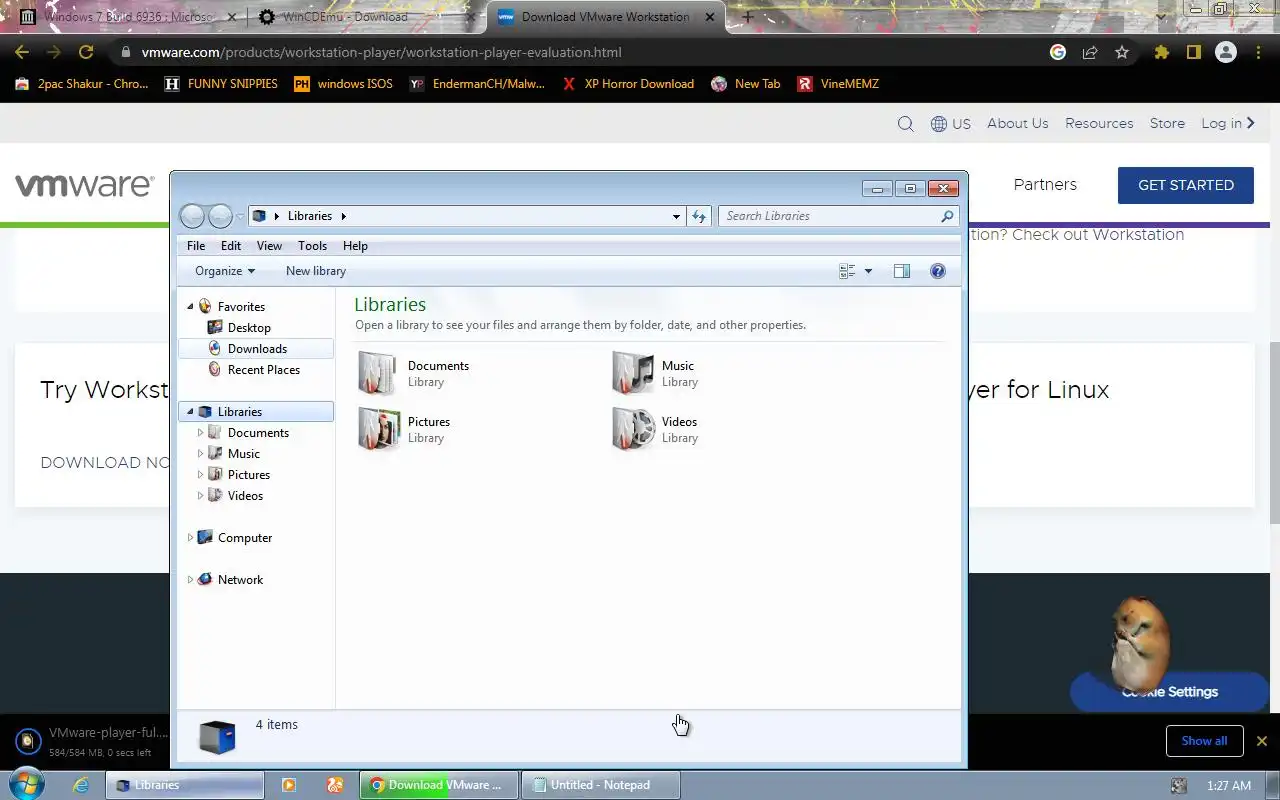The image size is (1280, 800).
Task: Open the Music library icon
Action: pos(633,373)
